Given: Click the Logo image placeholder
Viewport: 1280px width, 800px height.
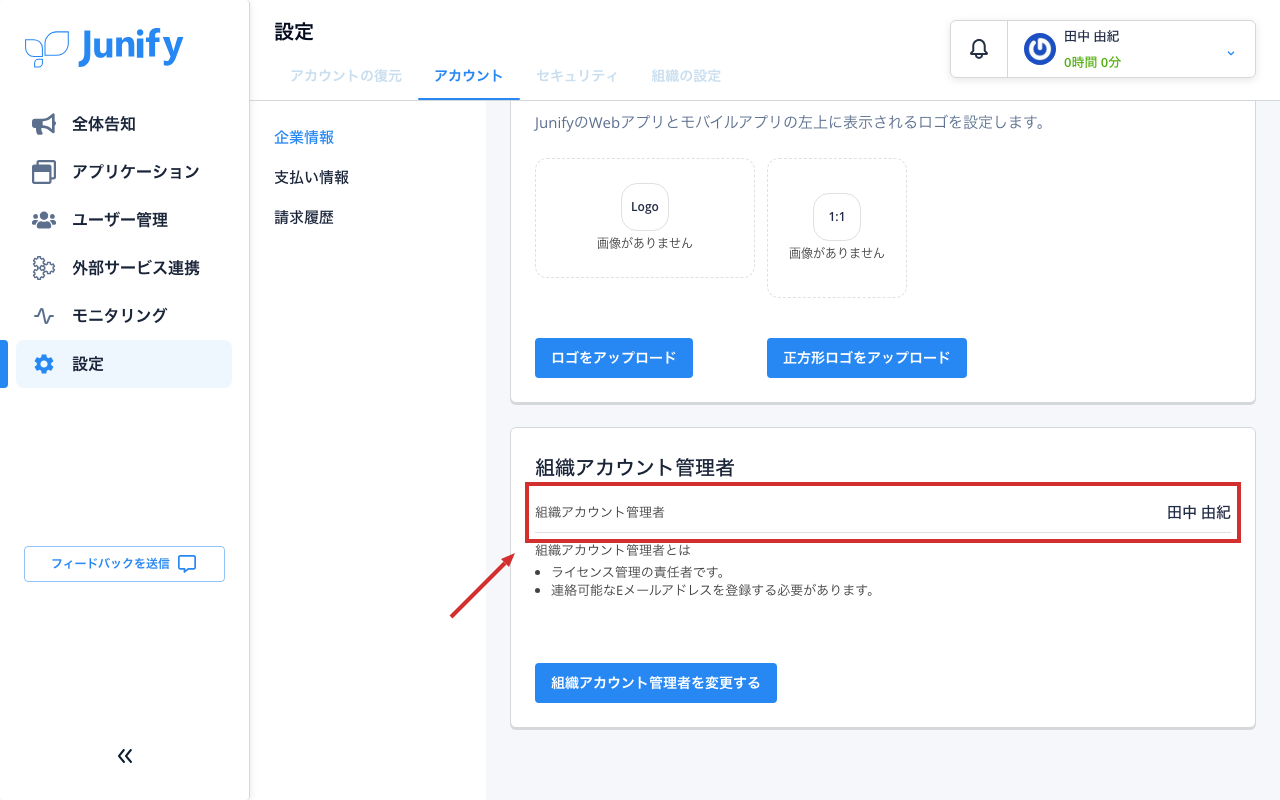Looking at the screenshot, I should pyautogui.click(x=645, y=218).
